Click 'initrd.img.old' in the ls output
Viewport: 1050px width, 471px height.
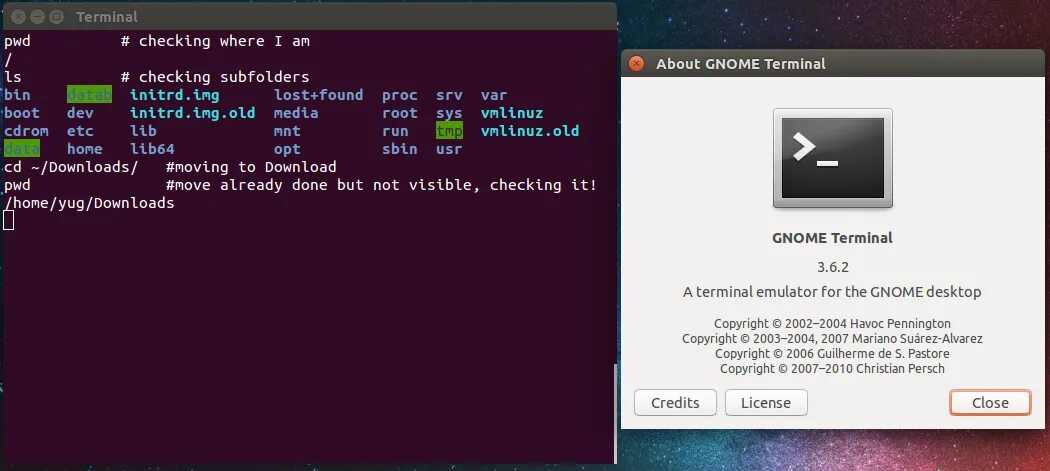tap(192, 113)
